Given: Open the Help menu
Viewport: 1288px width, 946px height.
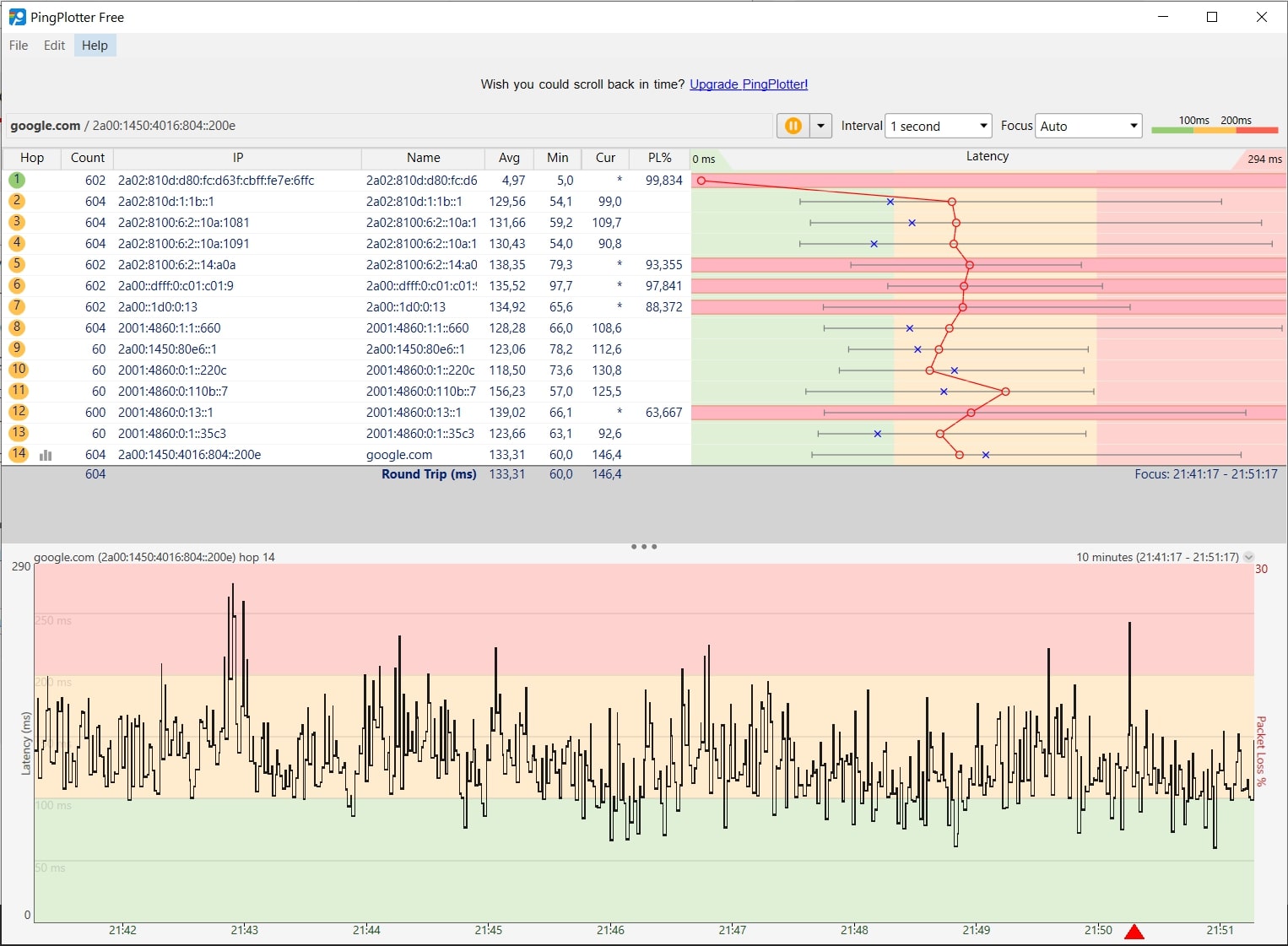Looking at the screenshot, I should 95,46.
